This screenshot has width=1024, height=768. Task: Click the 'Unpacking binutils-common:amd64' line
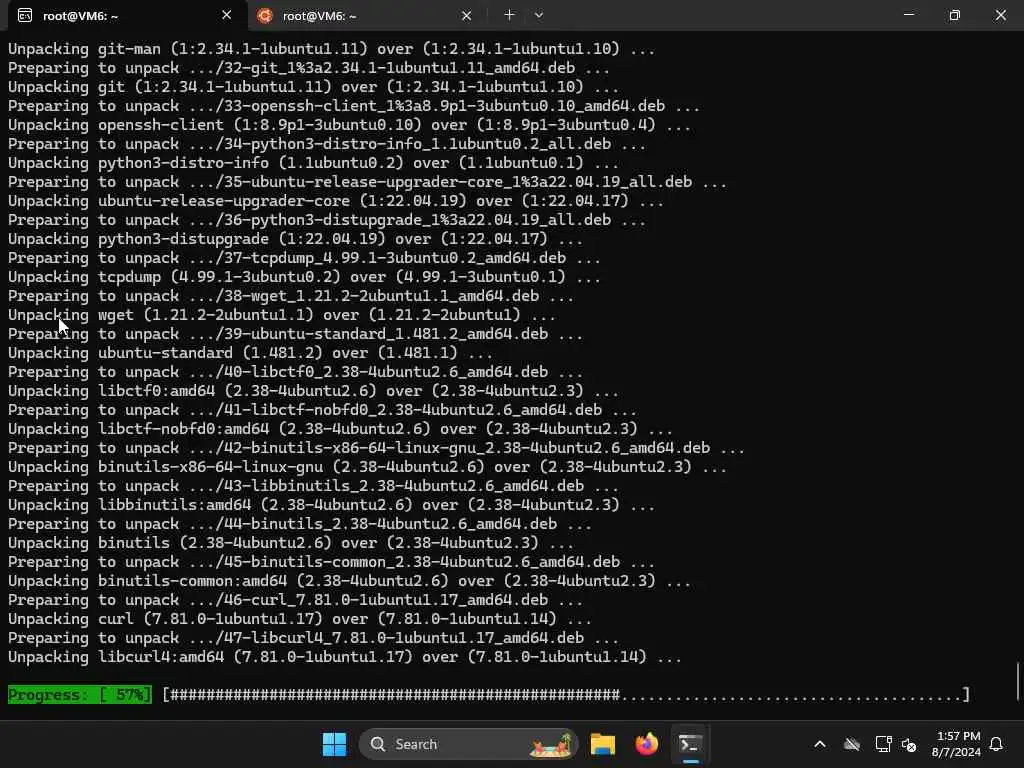pyautogui.click(x=349, y=581)
